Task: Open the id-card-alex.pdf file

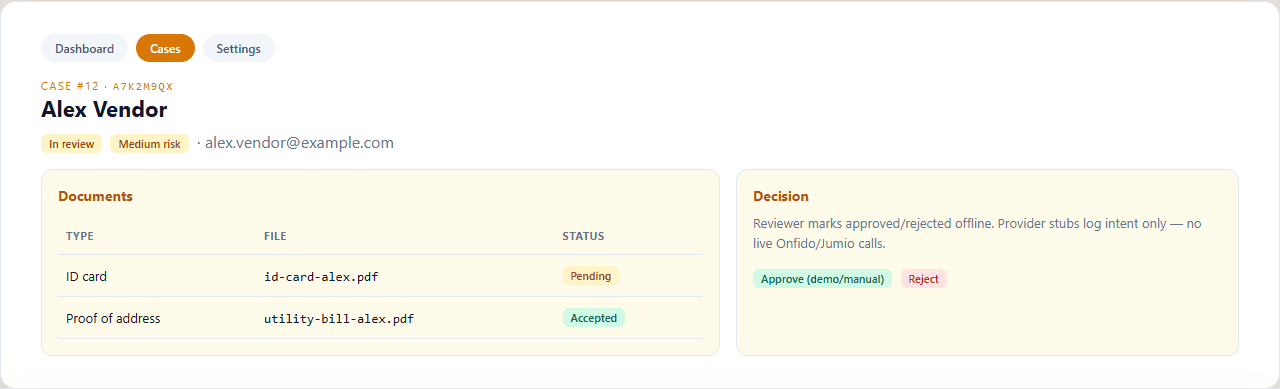Action: (321, 276)
